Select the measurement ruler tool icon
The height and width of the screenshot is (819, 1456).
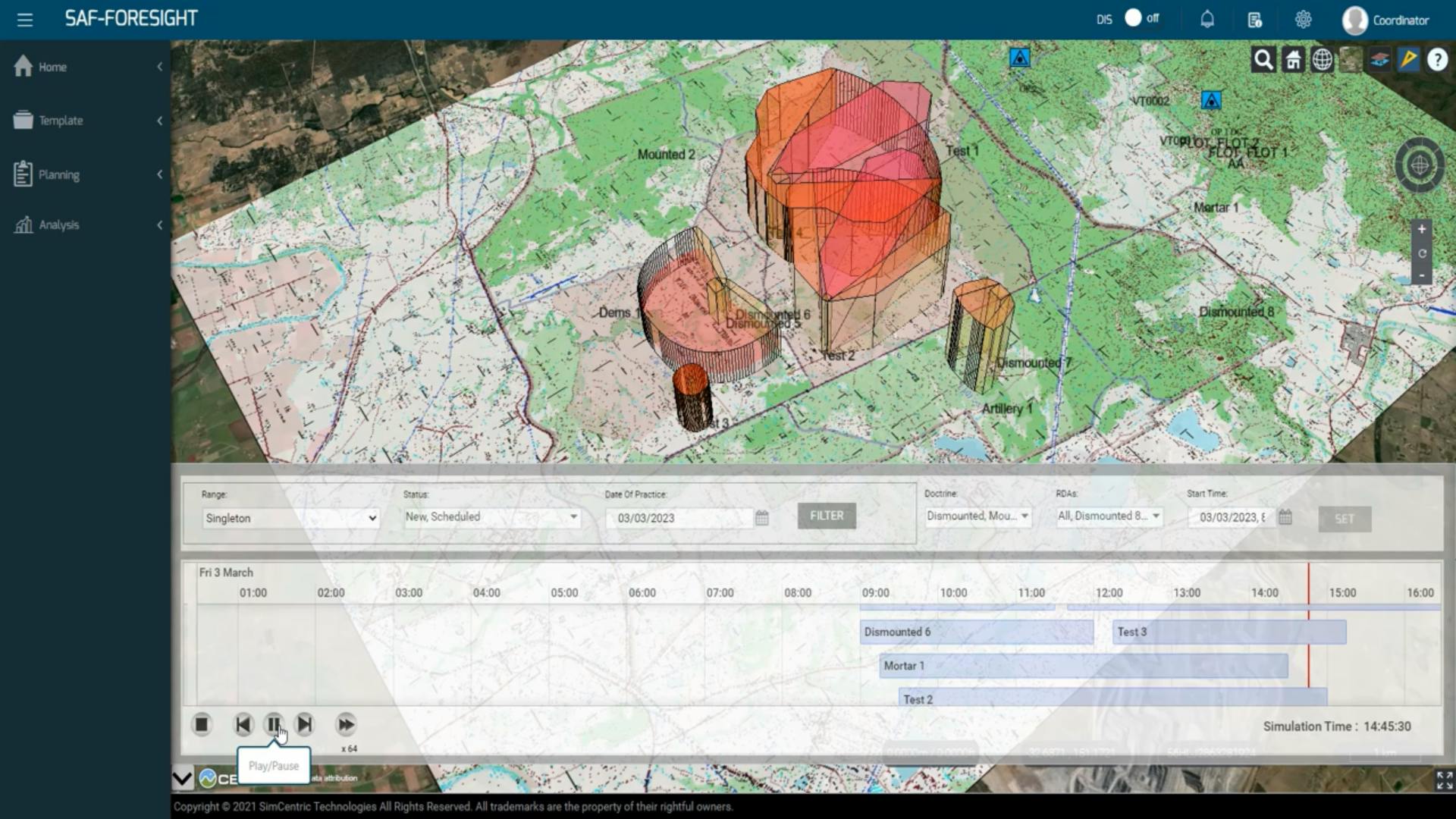pos(1408,59)
